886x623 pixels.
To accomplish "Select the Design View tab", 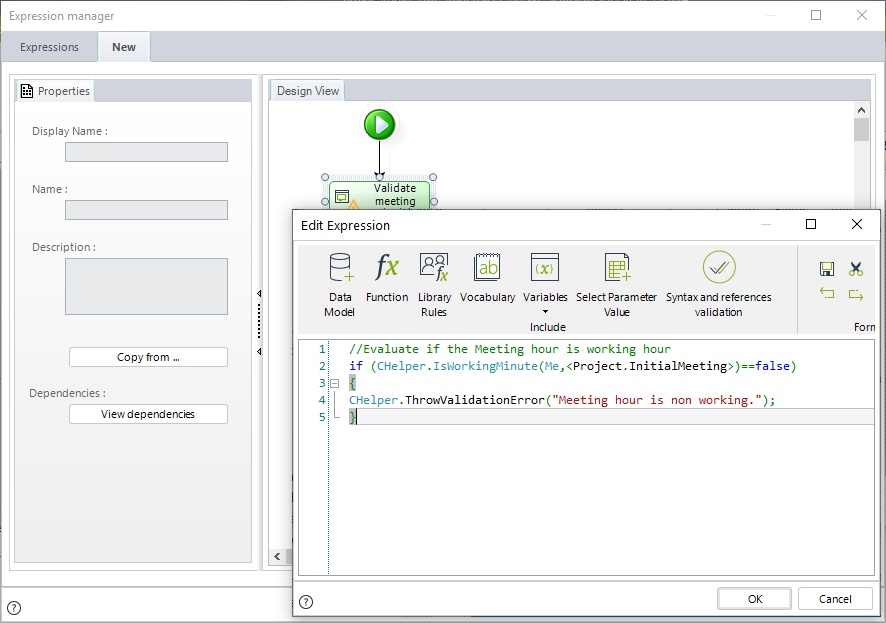I will (307, 91).
